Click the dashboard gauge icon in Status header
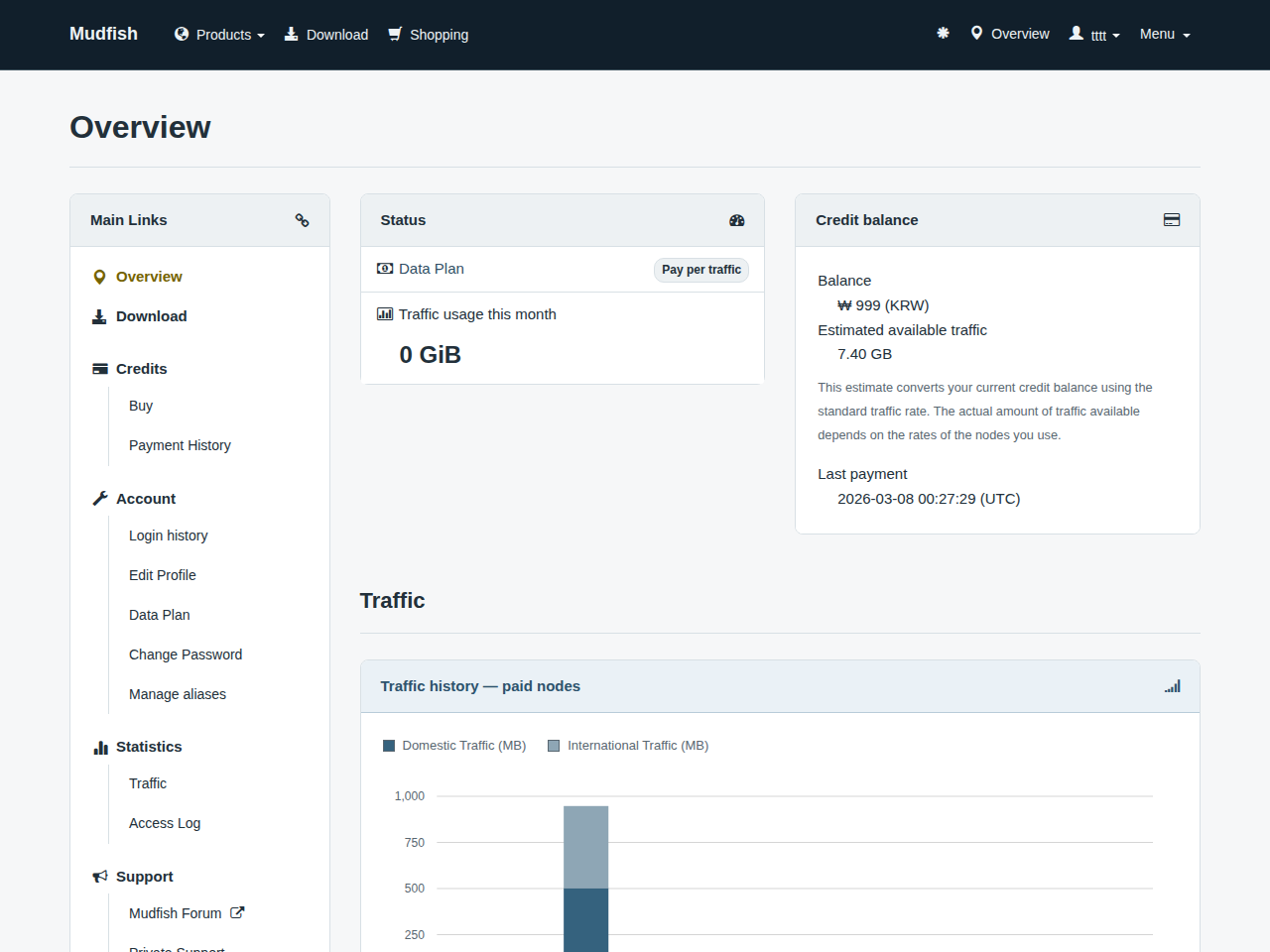The image size is (1270, 952). click(736, 220)
